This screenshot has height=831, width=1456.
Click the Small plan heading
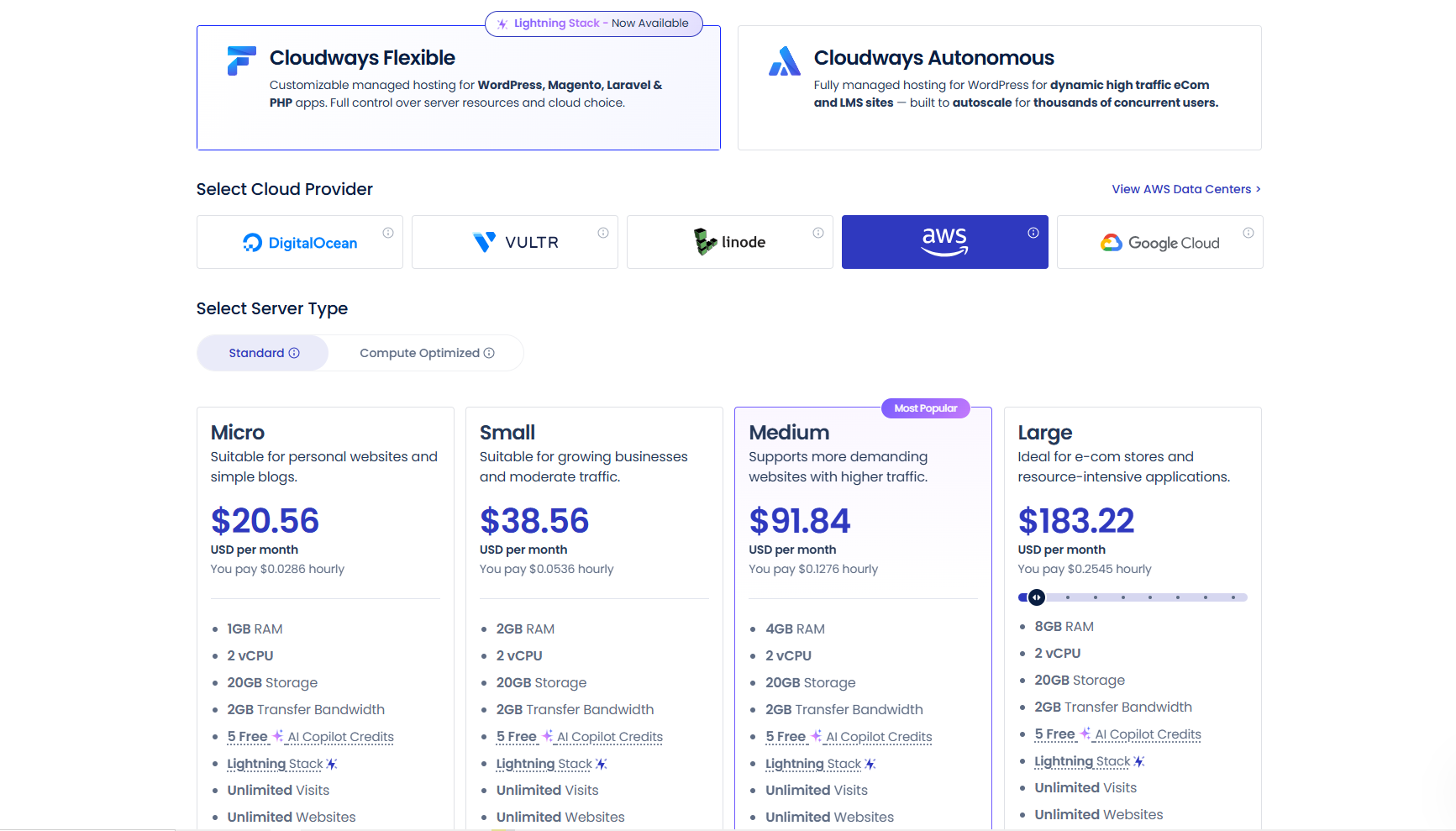pyautogui.click(x=507, y=433)
